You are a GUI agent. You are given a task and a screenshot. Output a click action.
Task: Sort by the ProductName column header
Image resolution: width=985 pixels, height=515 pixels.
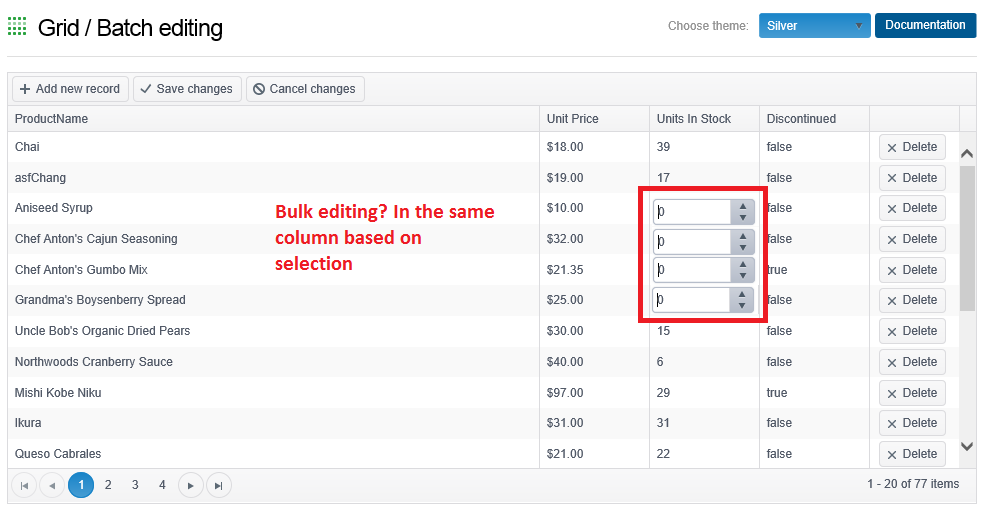pyautogui.click(x=52, y=119)
